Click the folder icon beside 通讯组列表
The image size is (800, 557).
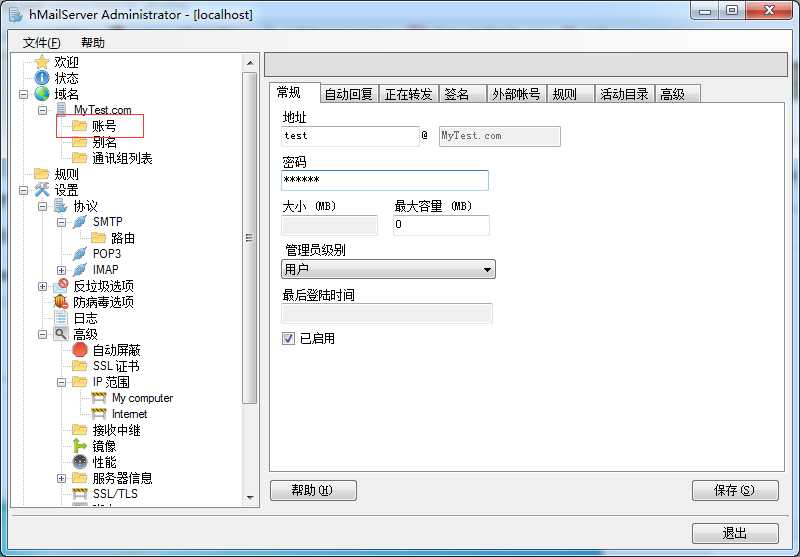tap(80, 158)
